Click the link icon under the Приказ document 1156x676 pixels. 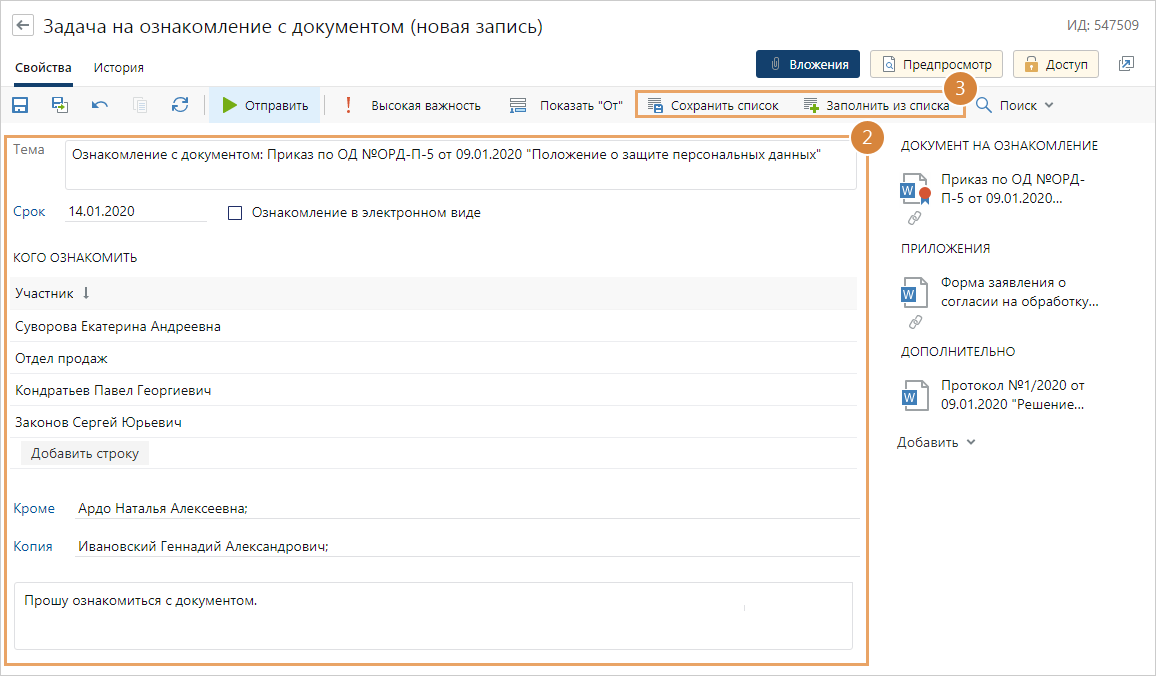[914, 218]
